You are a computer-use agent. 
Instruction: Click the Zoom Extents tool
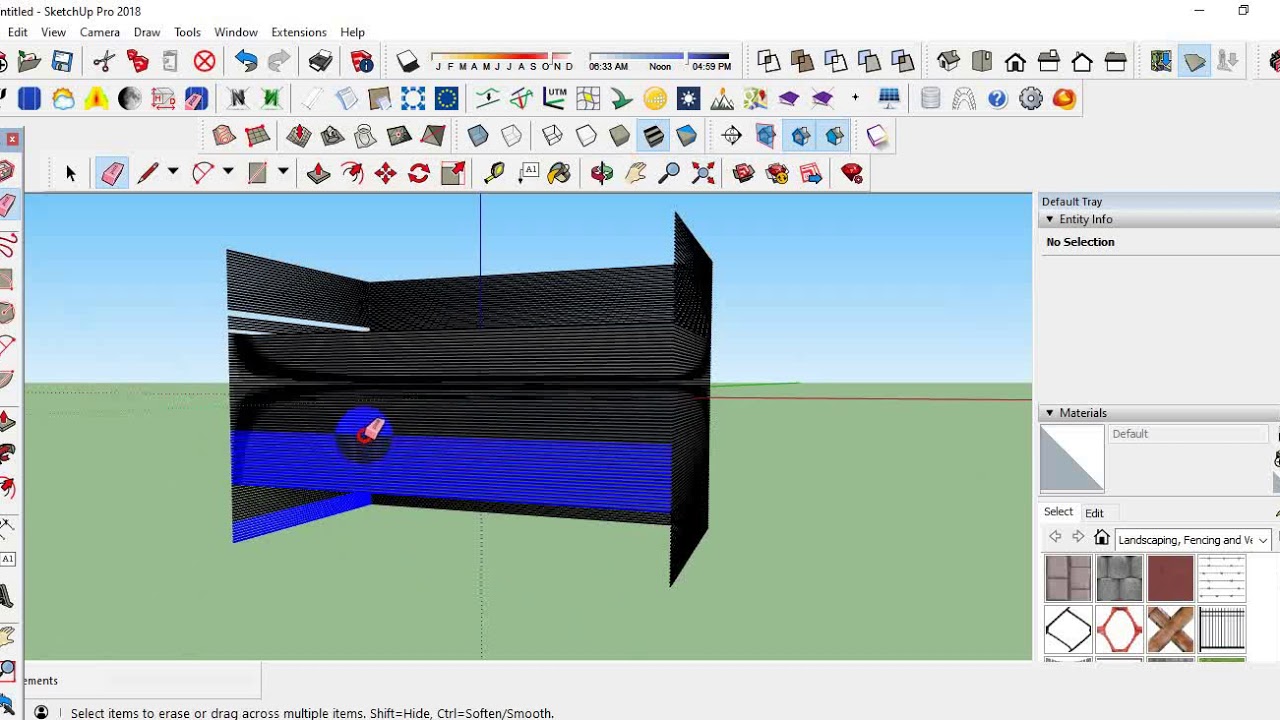tap(703, 173)
